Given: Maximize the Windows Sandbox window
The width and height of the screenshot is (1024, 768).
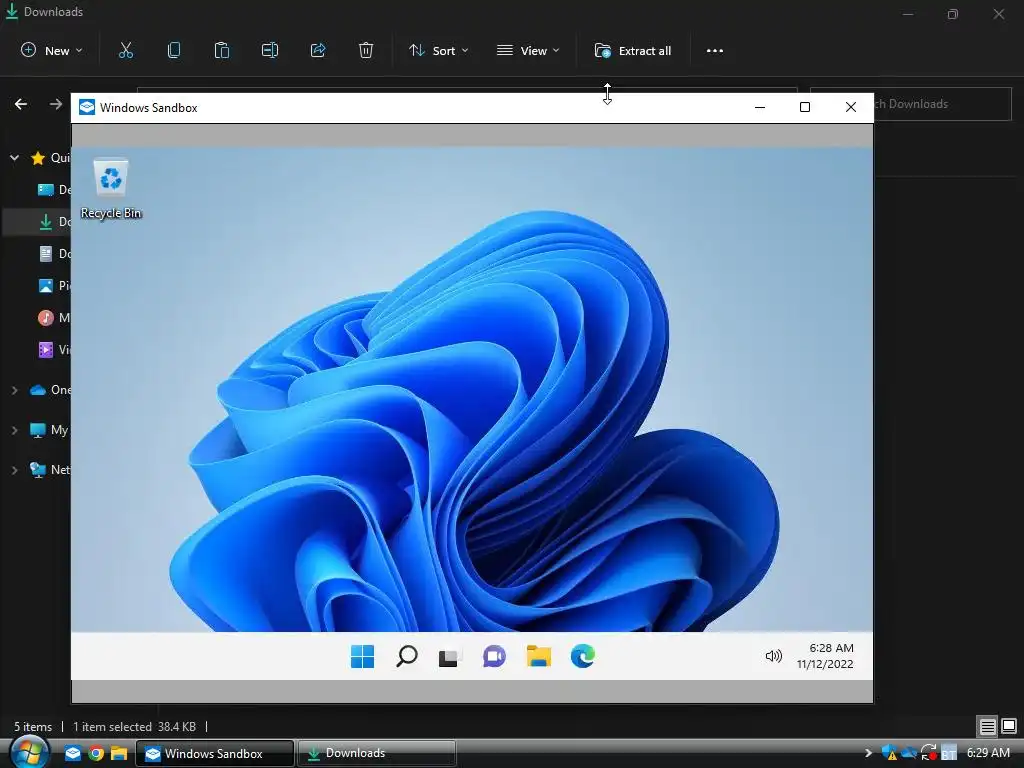Looking at the screenshot, I should coord(805,107).
